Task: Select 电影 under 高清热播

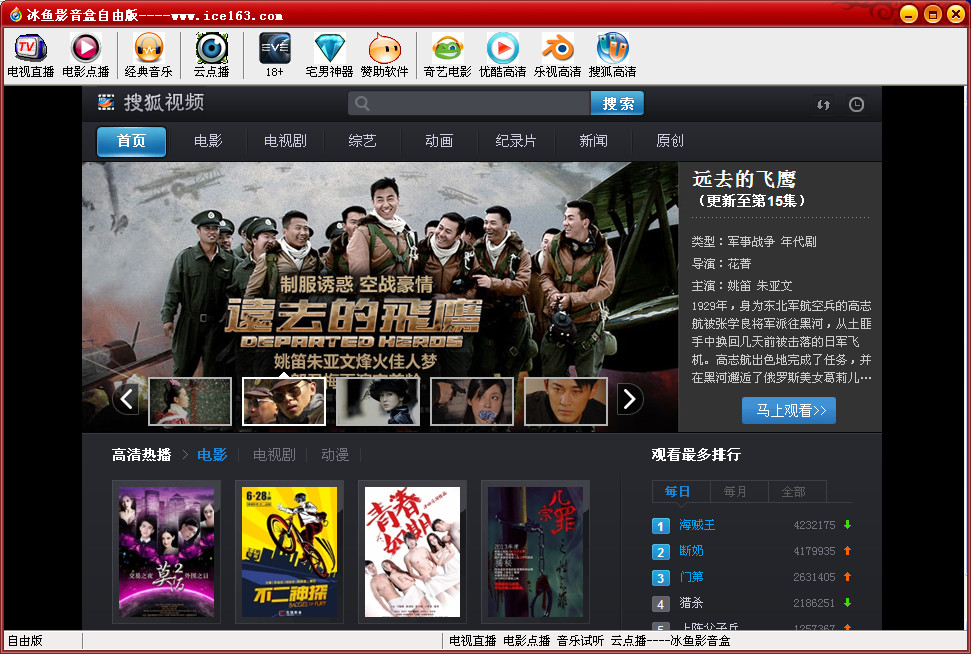Action: point(212,455)
